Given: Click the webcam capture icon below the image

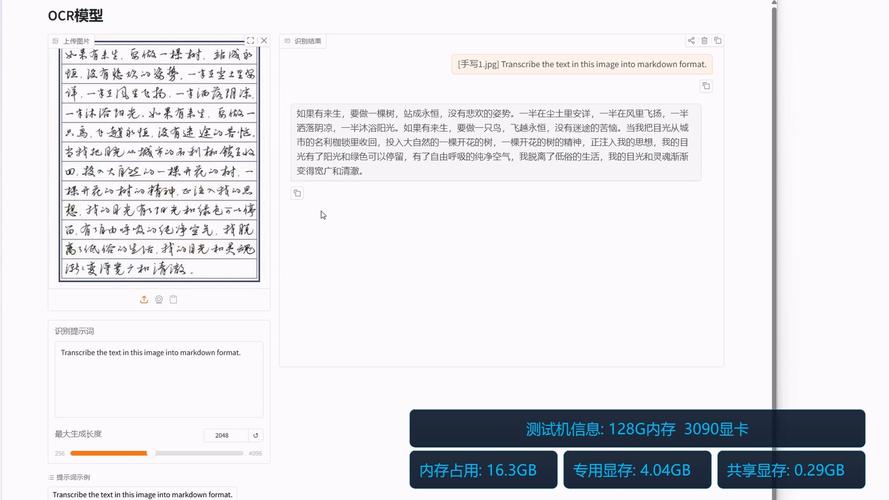Looking at the screenshot, I should click(x=159, y=299).
